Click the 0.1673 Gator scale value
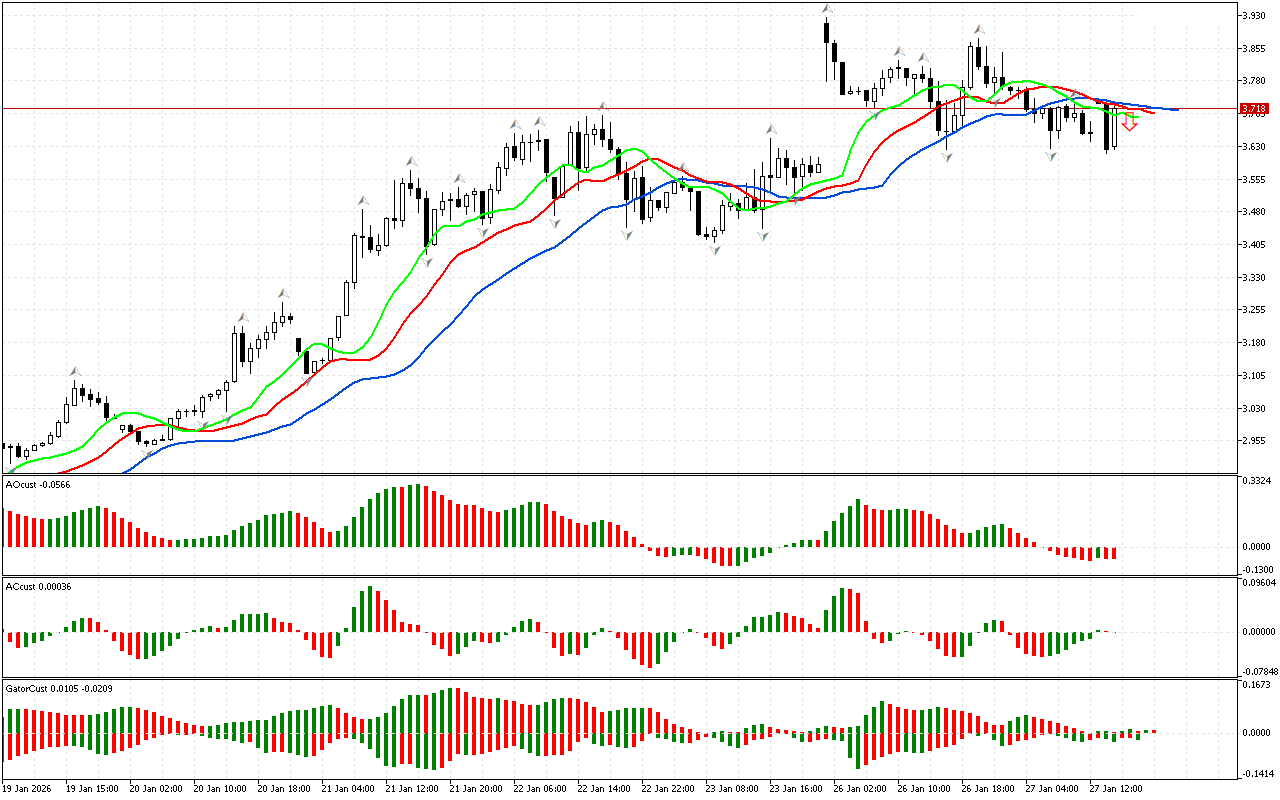The height and width of the screenshot is (800, 1280). 1256,686
